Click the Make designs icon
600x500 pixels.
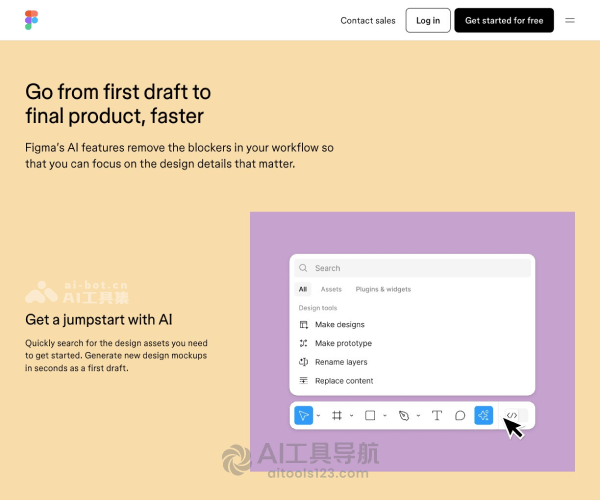point(303,325)
